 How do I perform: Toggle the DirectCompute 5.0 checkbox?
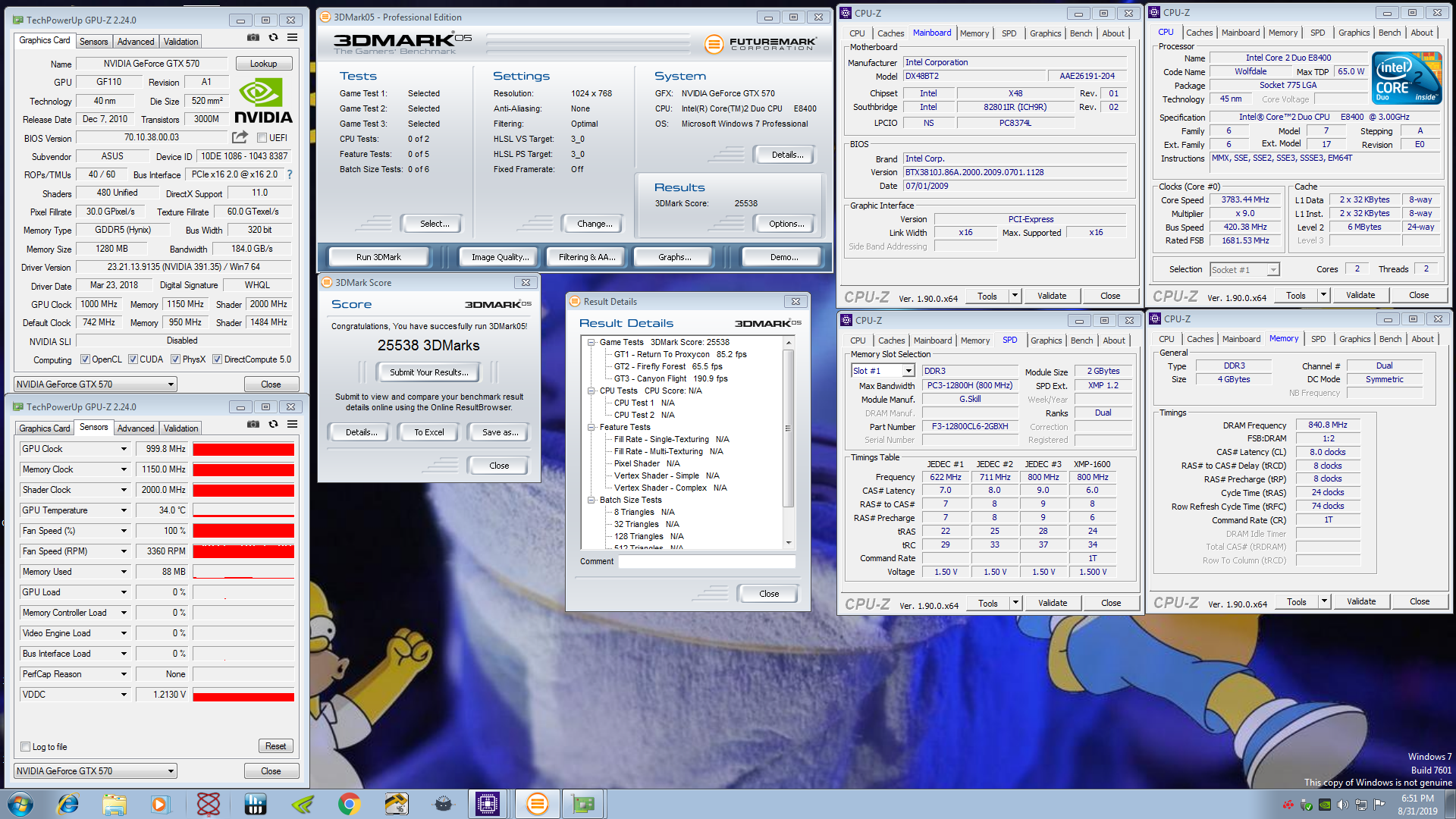point(217,359)
